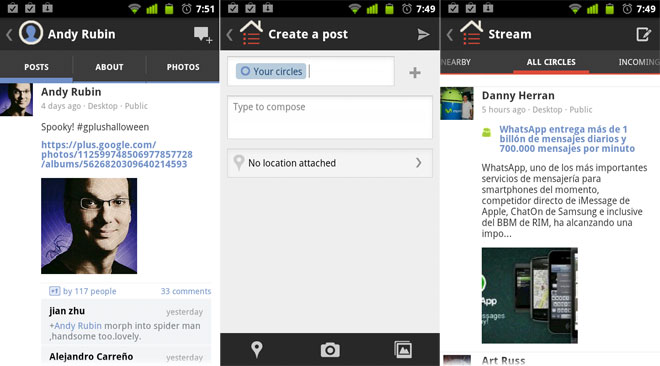
Task: Open the plus.google.com photos album link
Action: [x=117, y=154]
